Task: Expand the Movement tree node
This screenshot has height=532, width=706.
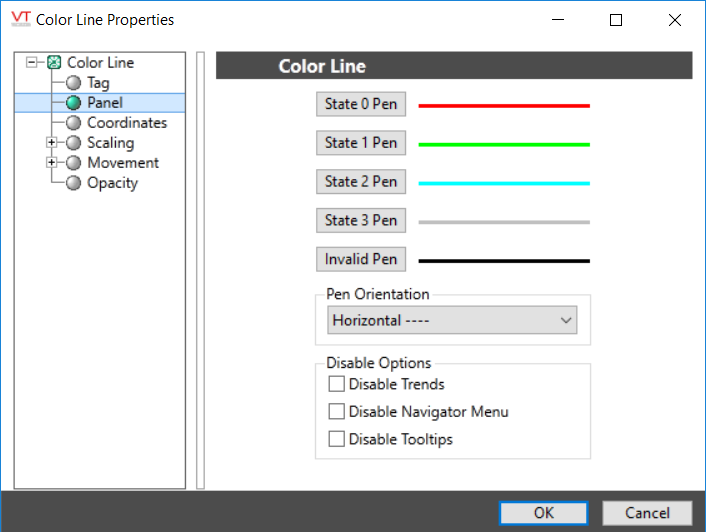Action: [52, 163]
